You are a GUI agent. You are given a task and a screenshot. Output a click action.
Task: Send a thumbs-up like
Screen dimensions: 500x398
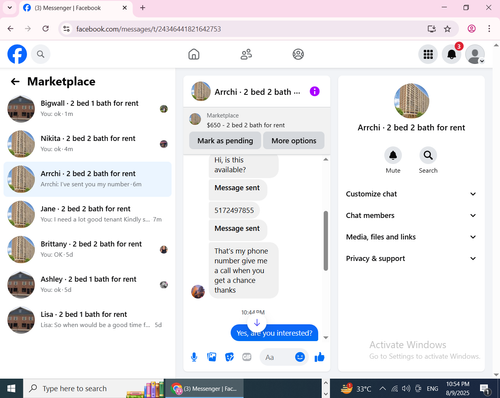click(319, 357)
